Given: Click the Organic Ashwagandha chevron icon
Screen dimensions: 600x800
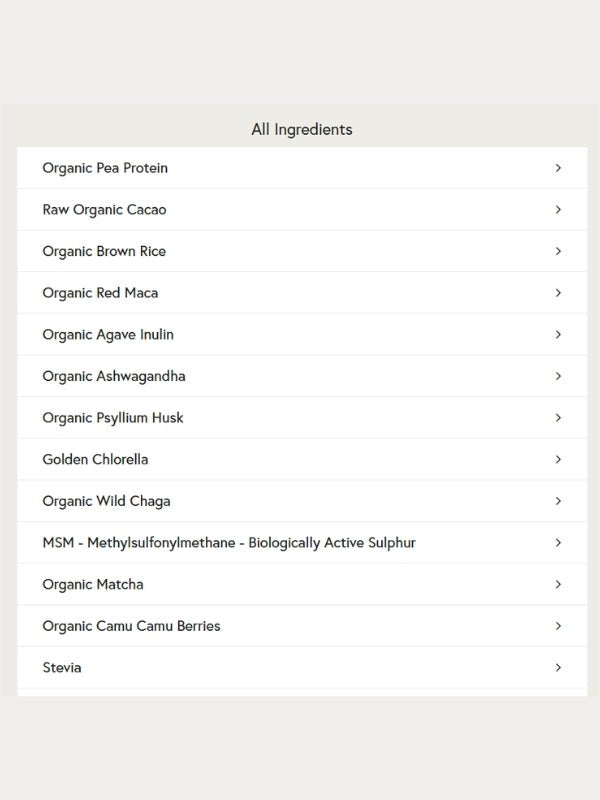Looking at the screenshot, I should 558,376.
